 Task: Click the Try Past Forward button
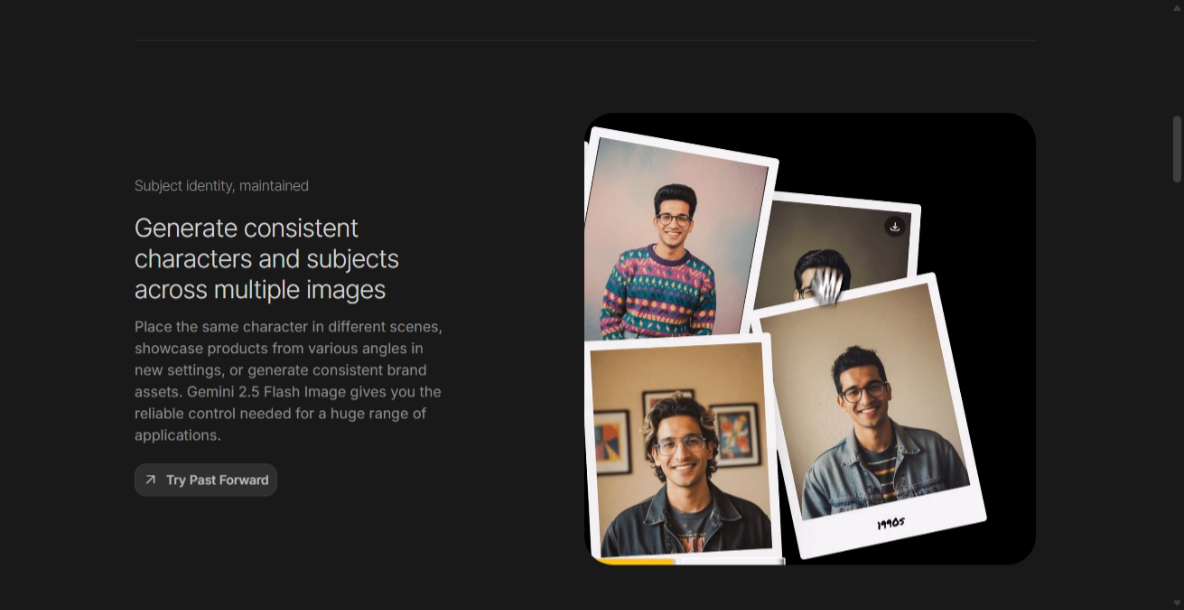(x=205, y=480)
